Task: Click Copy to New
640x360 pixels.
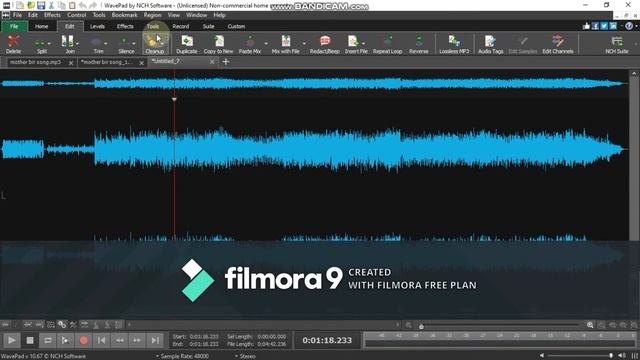Action: [x=218, y=44]
